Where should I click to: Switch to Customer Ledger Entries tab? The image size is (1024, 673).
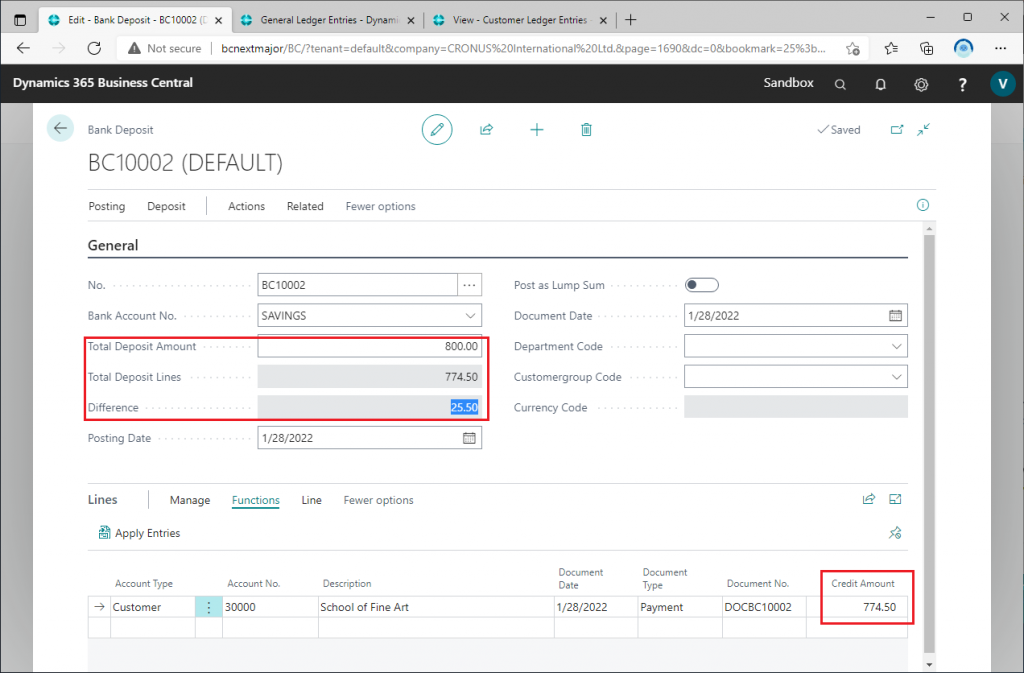tap(520, 20)
